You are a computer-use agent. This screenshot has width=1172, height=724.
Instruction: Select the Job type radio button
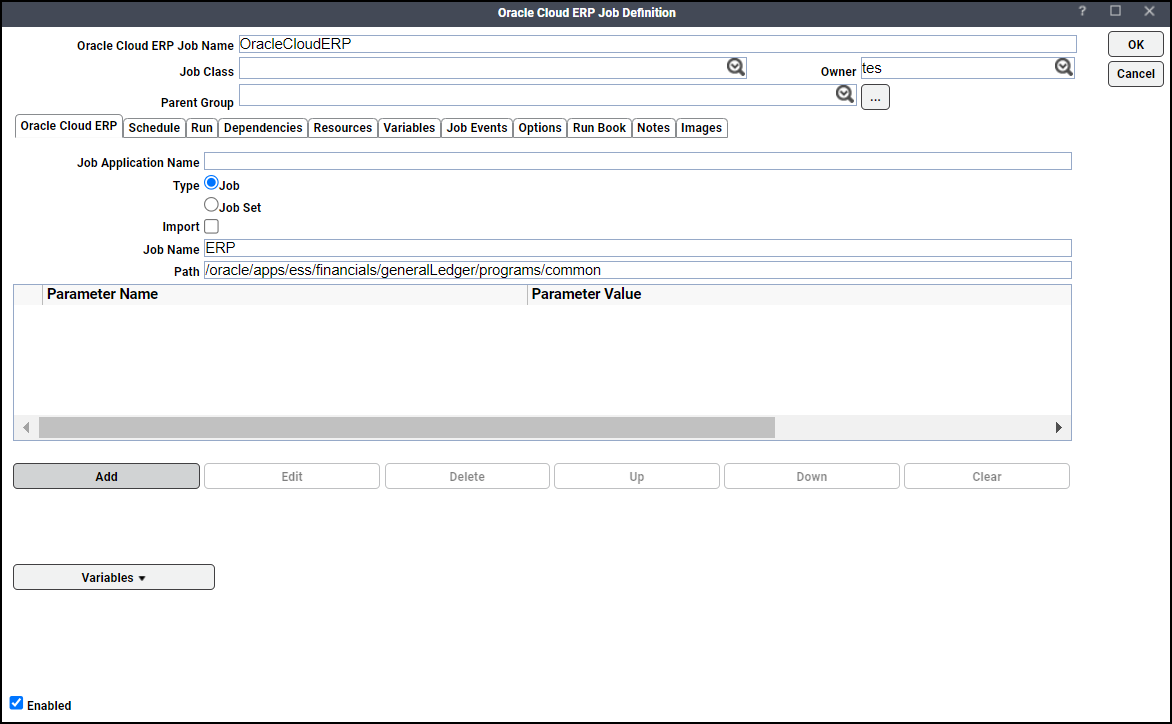212,182
